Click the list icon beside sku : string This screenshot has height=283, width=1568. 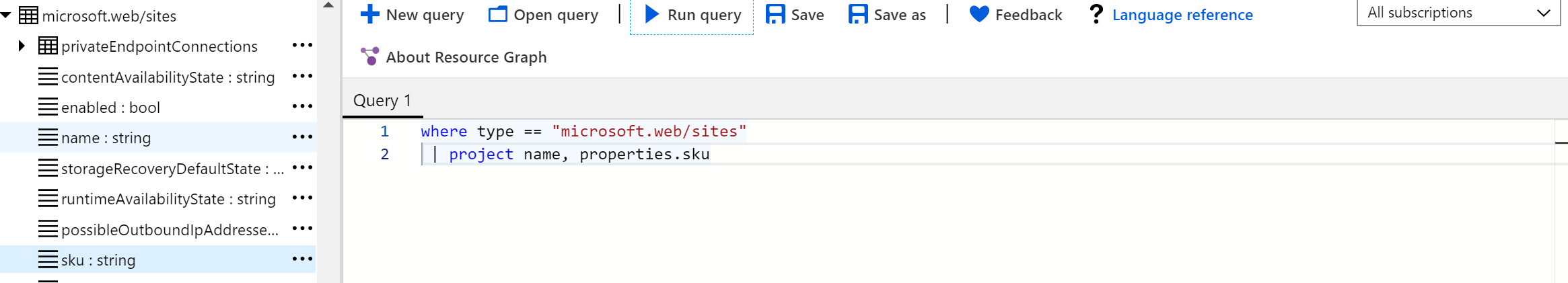(x=48, y=260)
